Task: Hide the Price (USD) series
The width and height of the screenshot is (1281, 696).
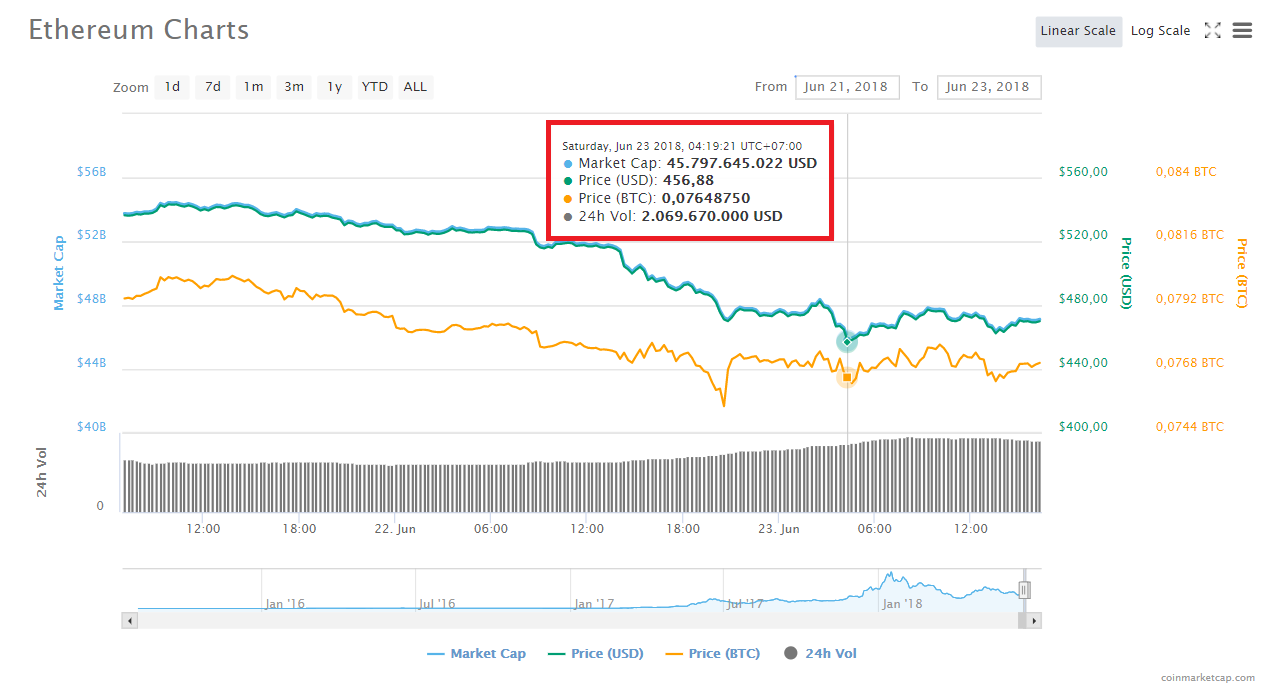Action: coord(596,654)
